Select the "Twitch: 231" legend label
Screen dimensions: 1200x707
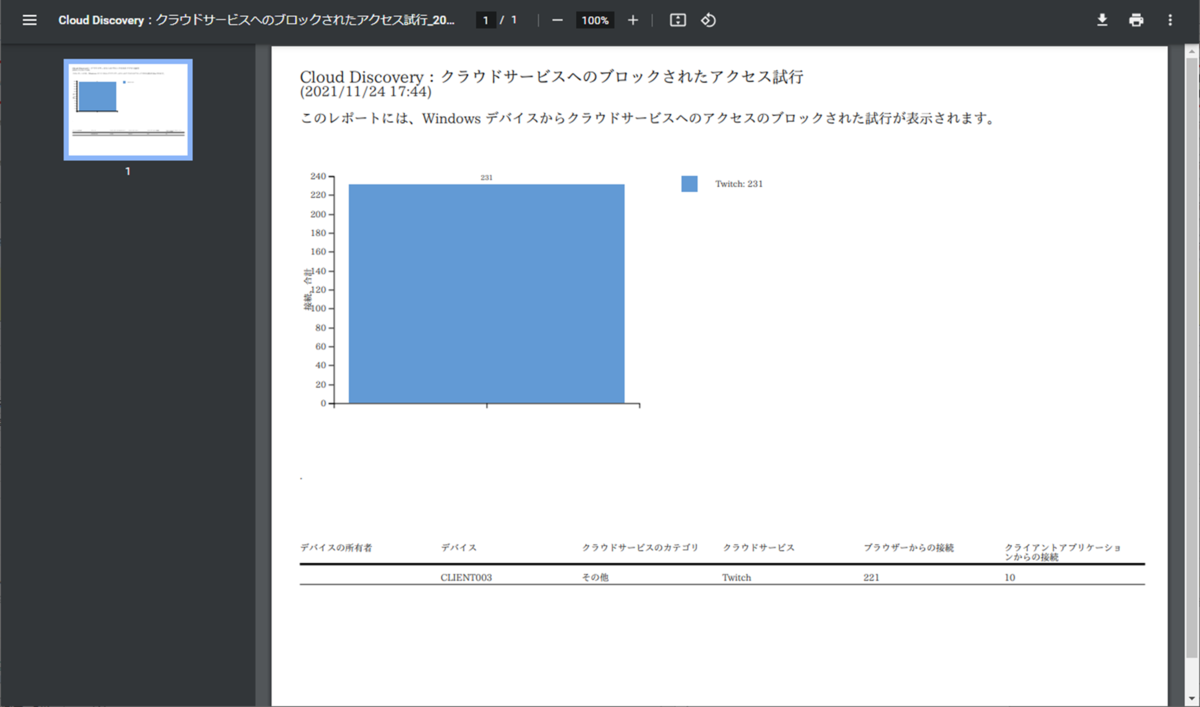click(737, 183)
